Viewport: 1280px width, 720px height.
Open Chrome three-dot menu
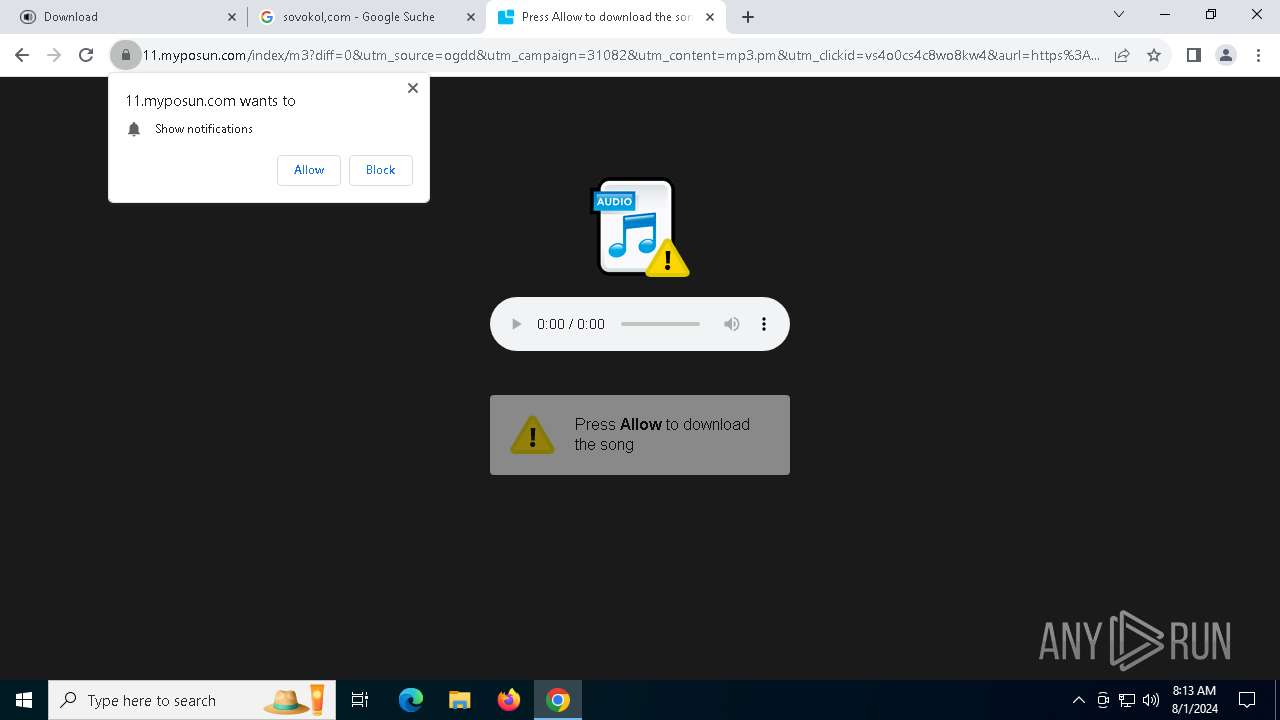(x=1257, y=55)
